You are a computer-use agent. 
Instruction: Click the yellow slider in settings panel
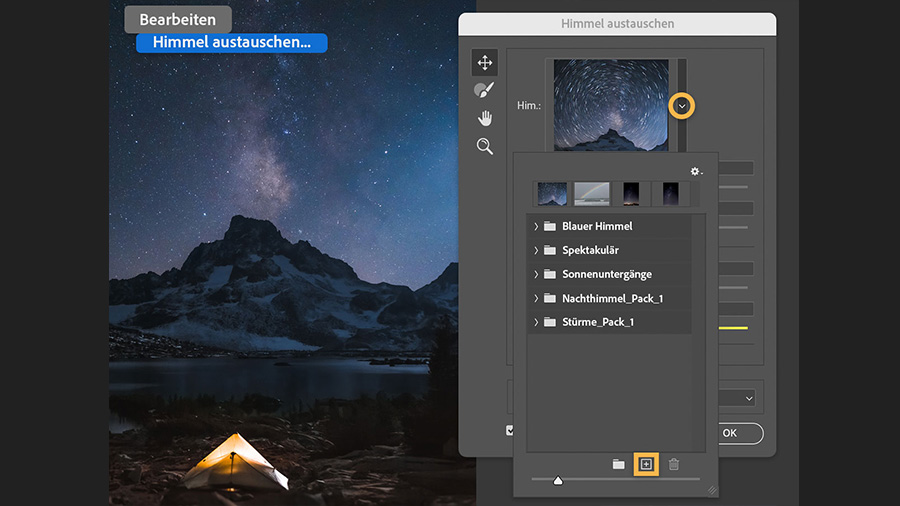pos(733,328)
